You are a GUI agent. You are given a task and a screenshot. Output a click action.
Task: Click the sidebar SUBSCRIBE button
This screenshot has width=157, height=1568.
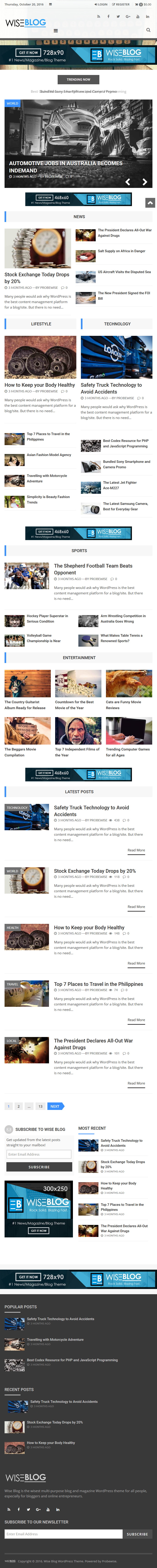pyautogui.click(x=39, y=1167)
